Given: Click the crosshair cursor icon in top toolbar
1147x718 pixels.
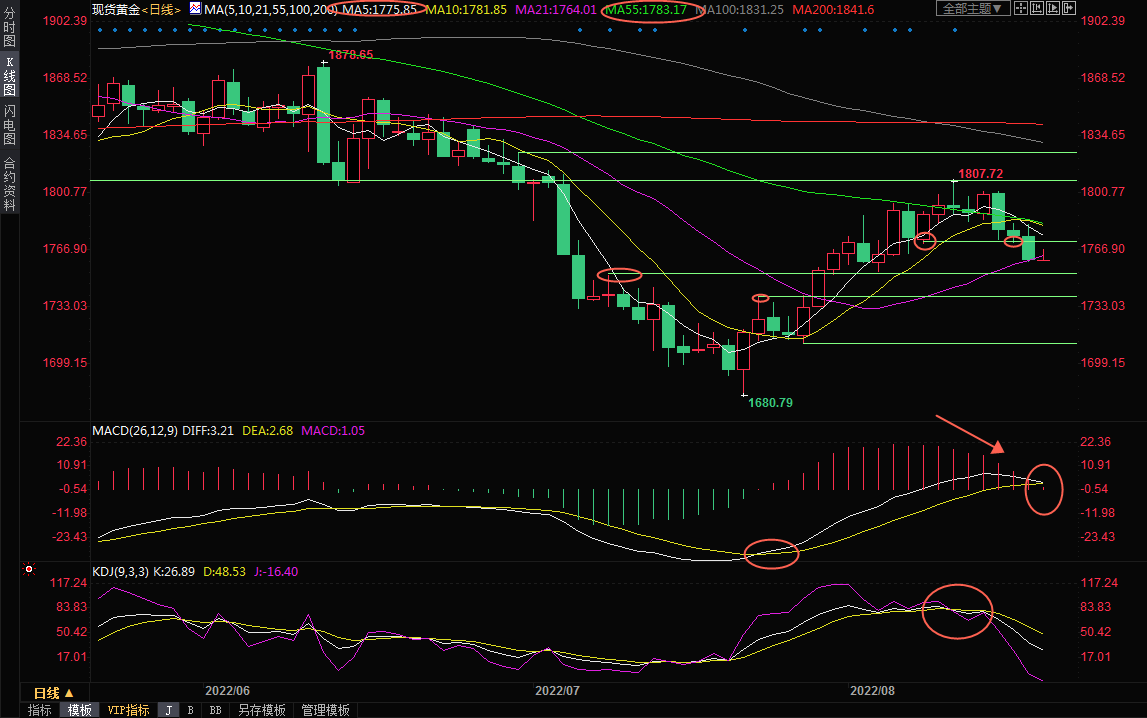Looking at the screenshot, I should pos(1021,8).
